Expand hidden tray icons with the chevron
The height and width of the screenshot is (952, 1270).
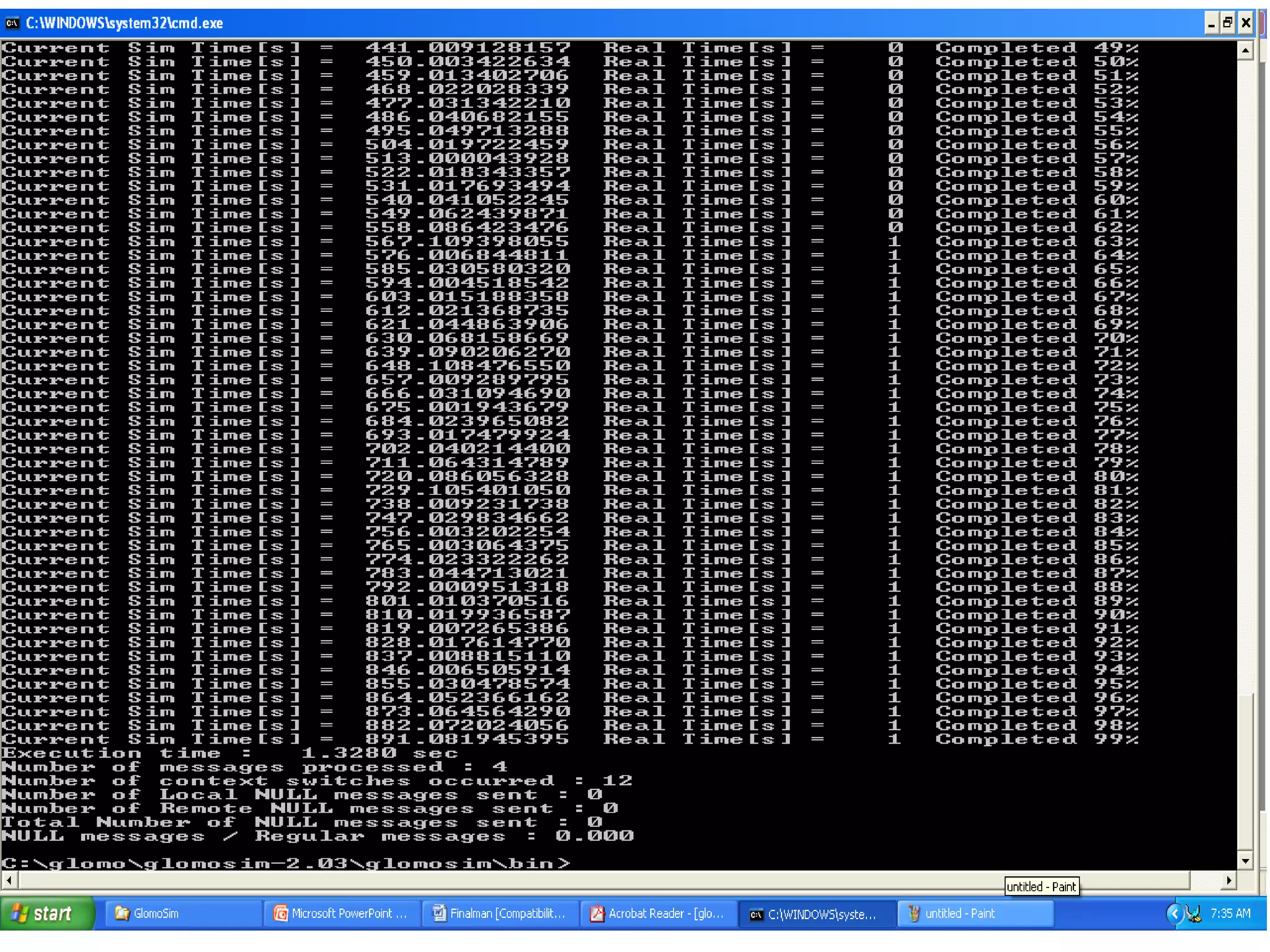click(x=1174, y=914)
